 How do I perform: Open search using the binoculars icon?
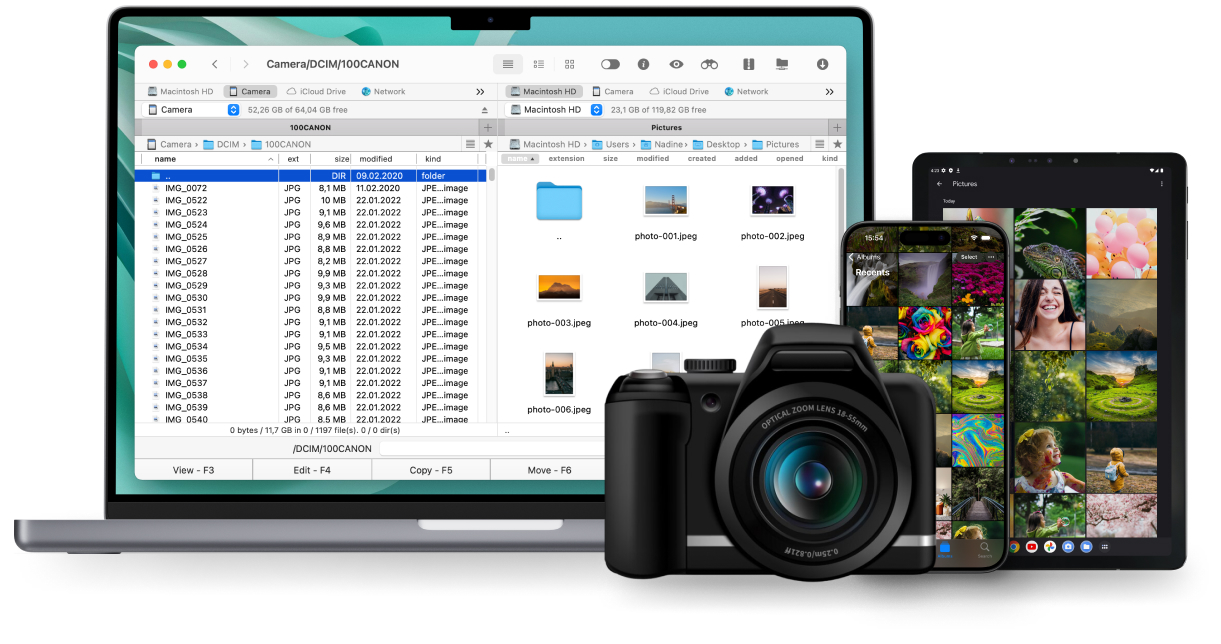709,64
